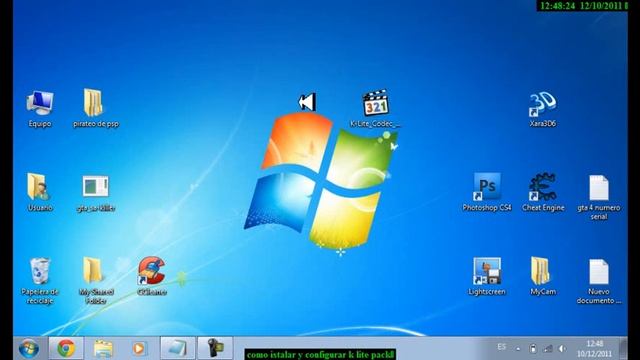
Task: Select the CCleaner shortcut icon
Action: tap(151, 276)
